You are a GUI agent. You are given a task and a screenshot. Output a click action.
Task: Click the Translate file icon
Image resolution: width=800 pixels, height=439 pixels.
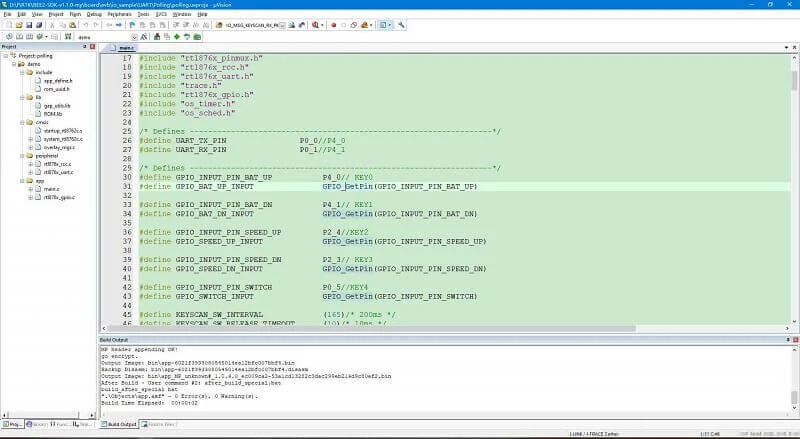click(x=9, y=37)
